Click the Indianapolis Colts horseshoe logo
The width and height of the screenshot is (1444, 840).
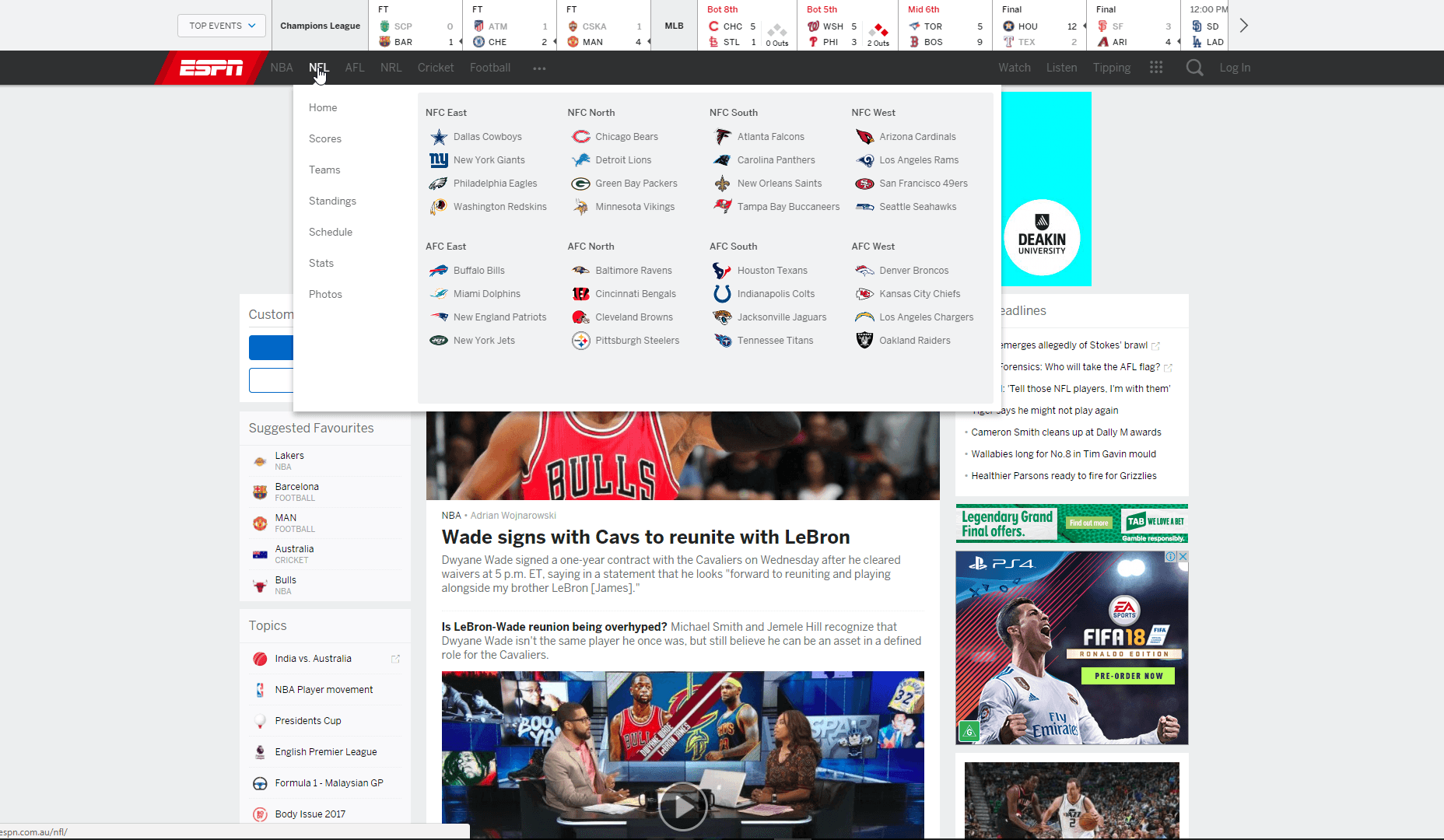coord(723,294)
